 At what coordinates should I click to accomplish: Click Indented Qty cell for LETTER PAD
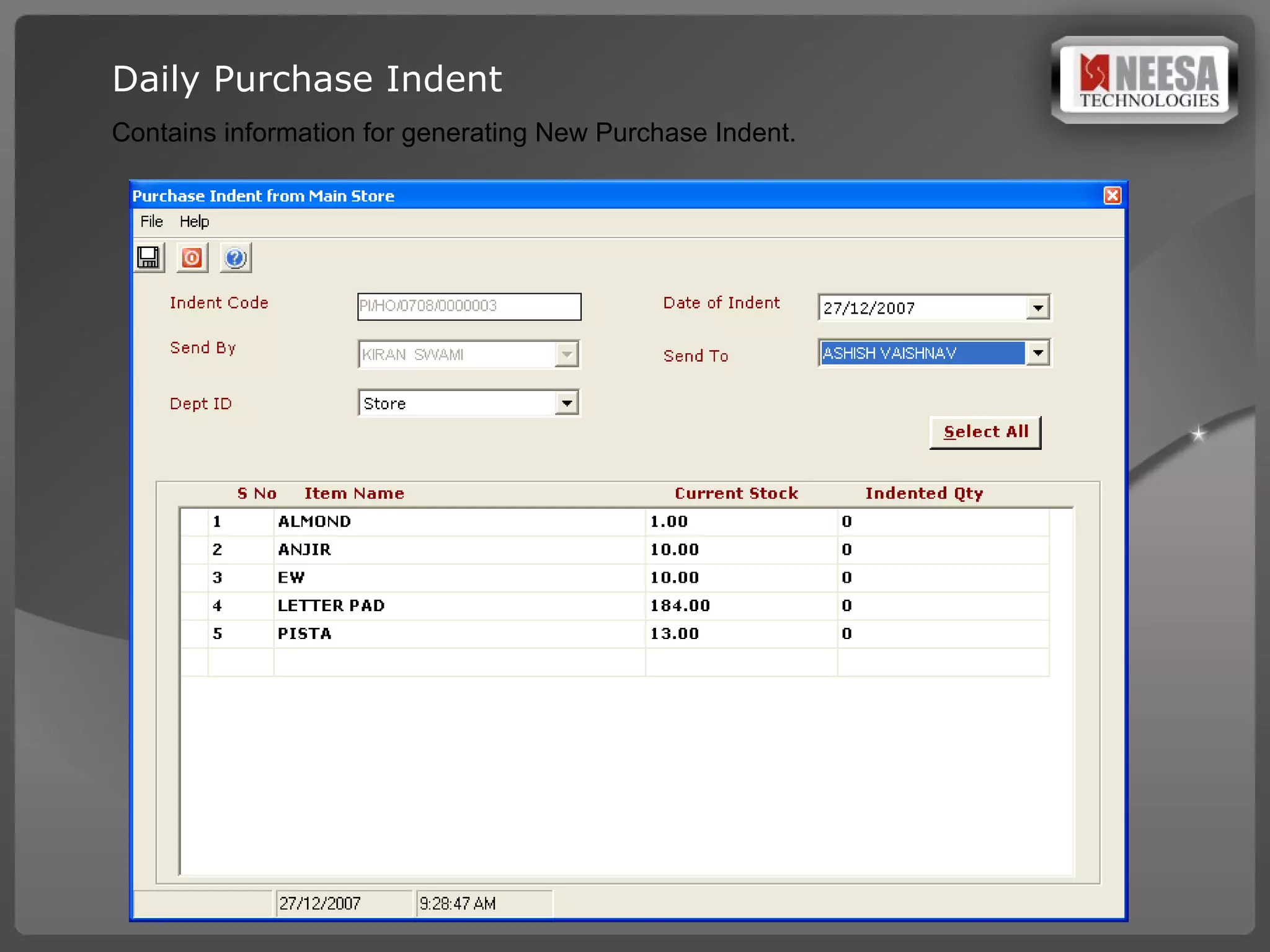point(943,606)
